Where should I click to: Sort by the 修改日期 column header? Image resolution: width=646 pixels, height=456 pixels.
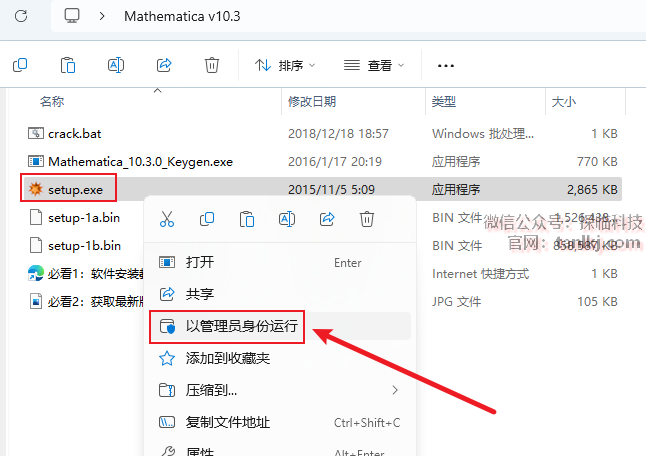[312, 101]
